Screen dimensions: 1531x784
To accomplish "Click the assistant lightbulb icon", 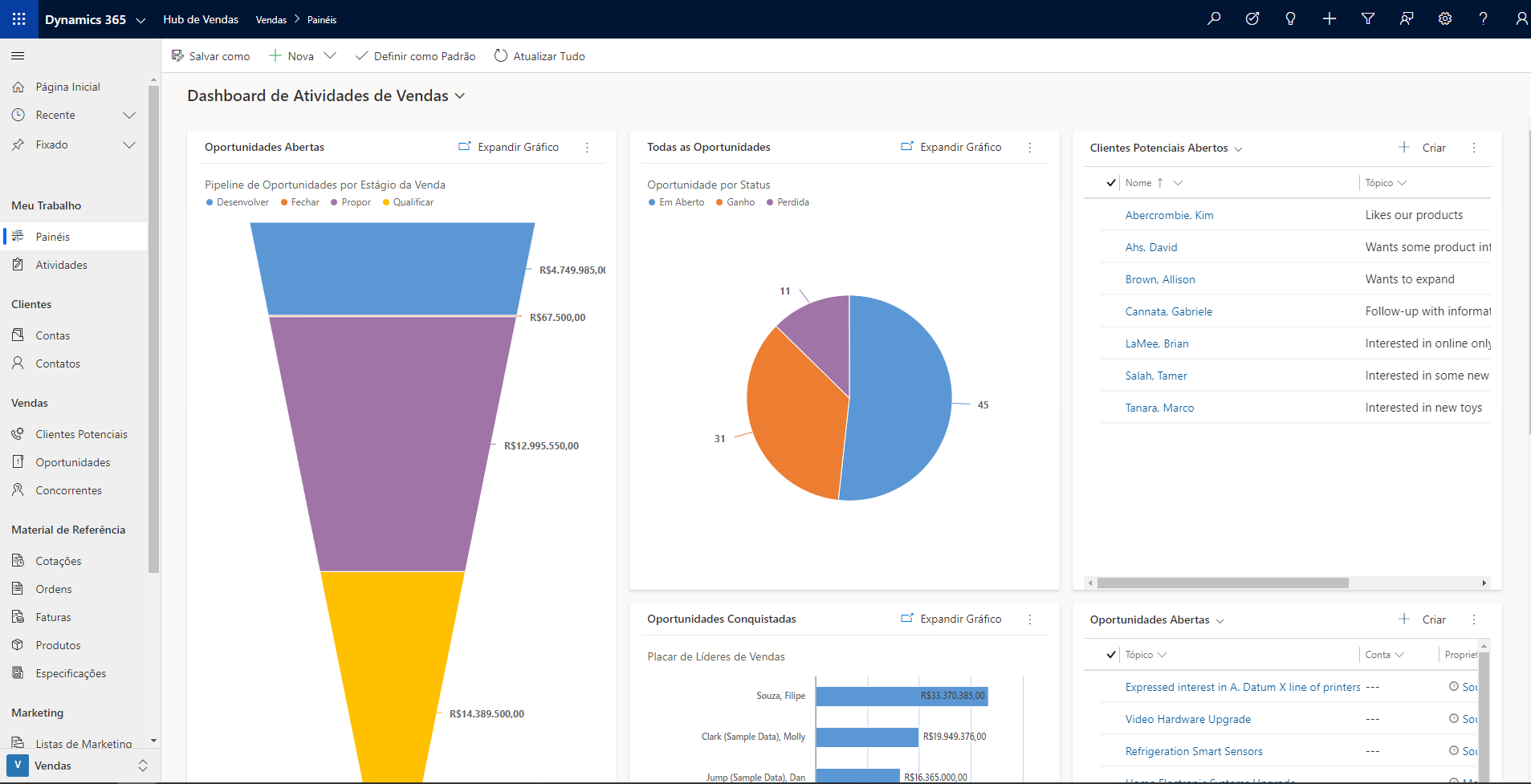I will click(1291, 18).
